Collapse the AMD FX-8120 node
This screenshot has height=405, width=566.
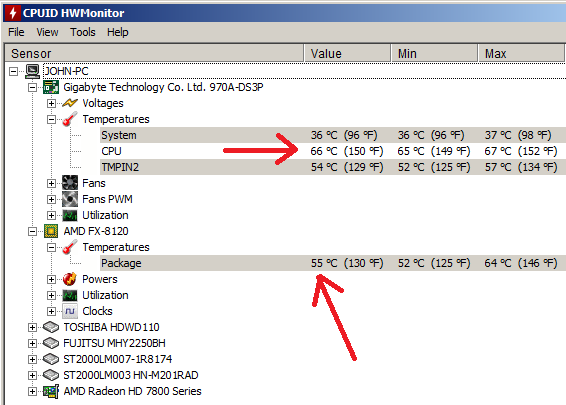[32, 231]
